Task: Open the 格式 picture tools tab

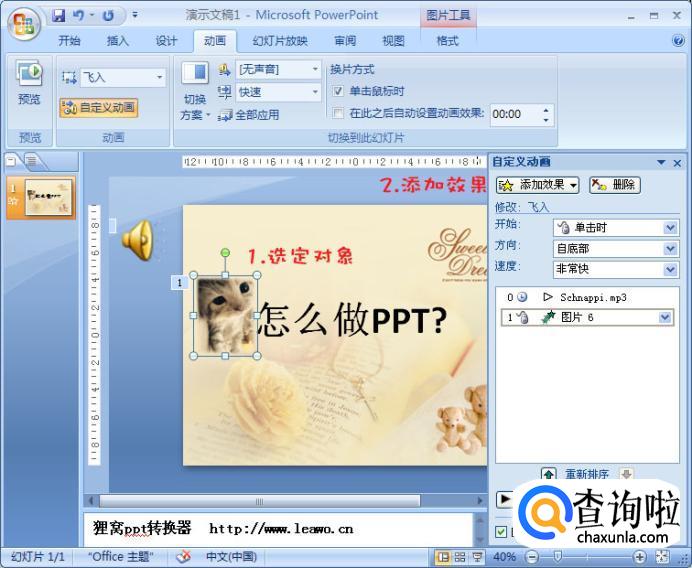Action: pyautogui.click(x=448, y=41)
